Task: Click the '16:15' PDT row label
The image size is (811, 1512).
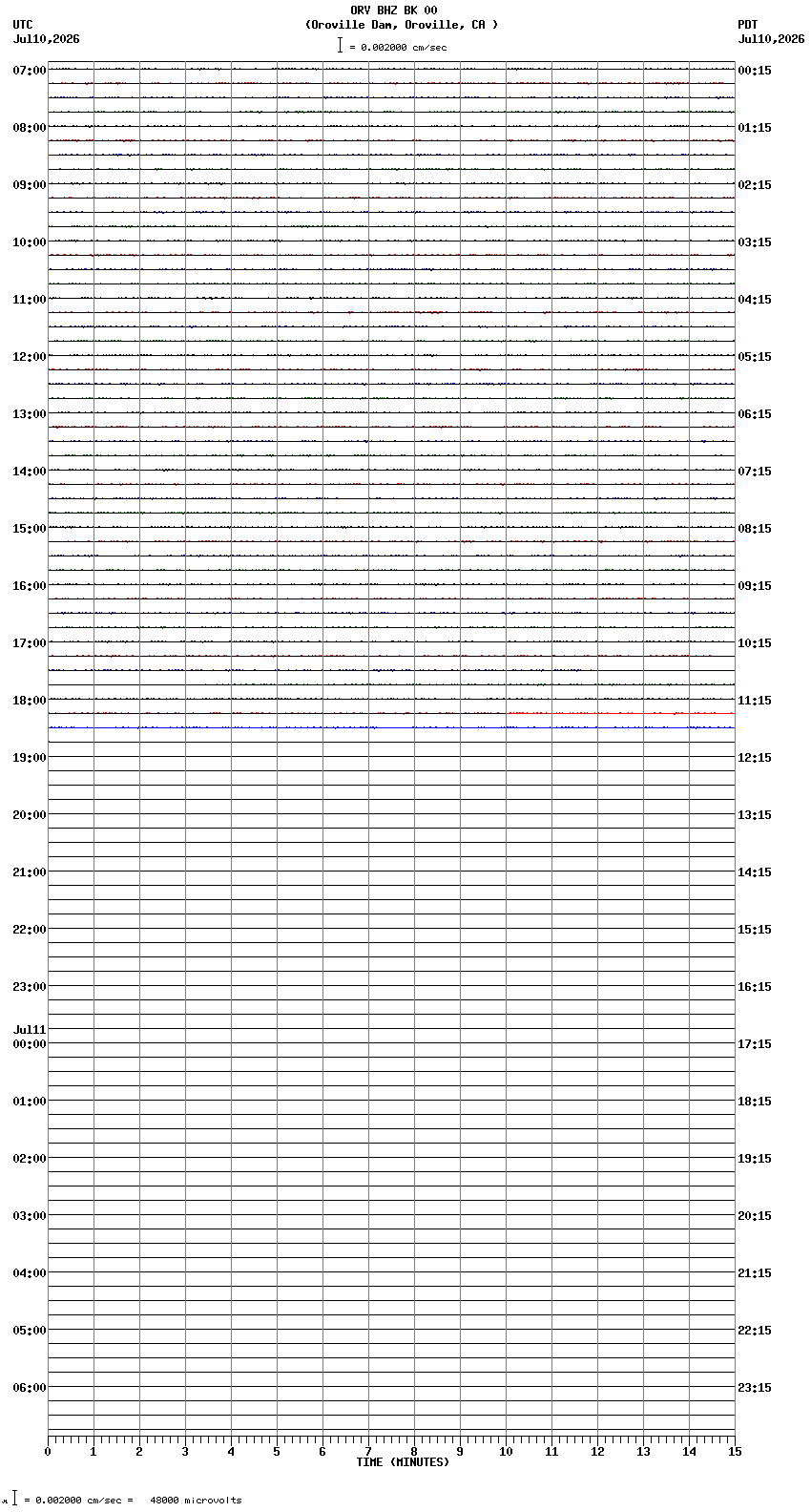Action: tap(755, 987)
